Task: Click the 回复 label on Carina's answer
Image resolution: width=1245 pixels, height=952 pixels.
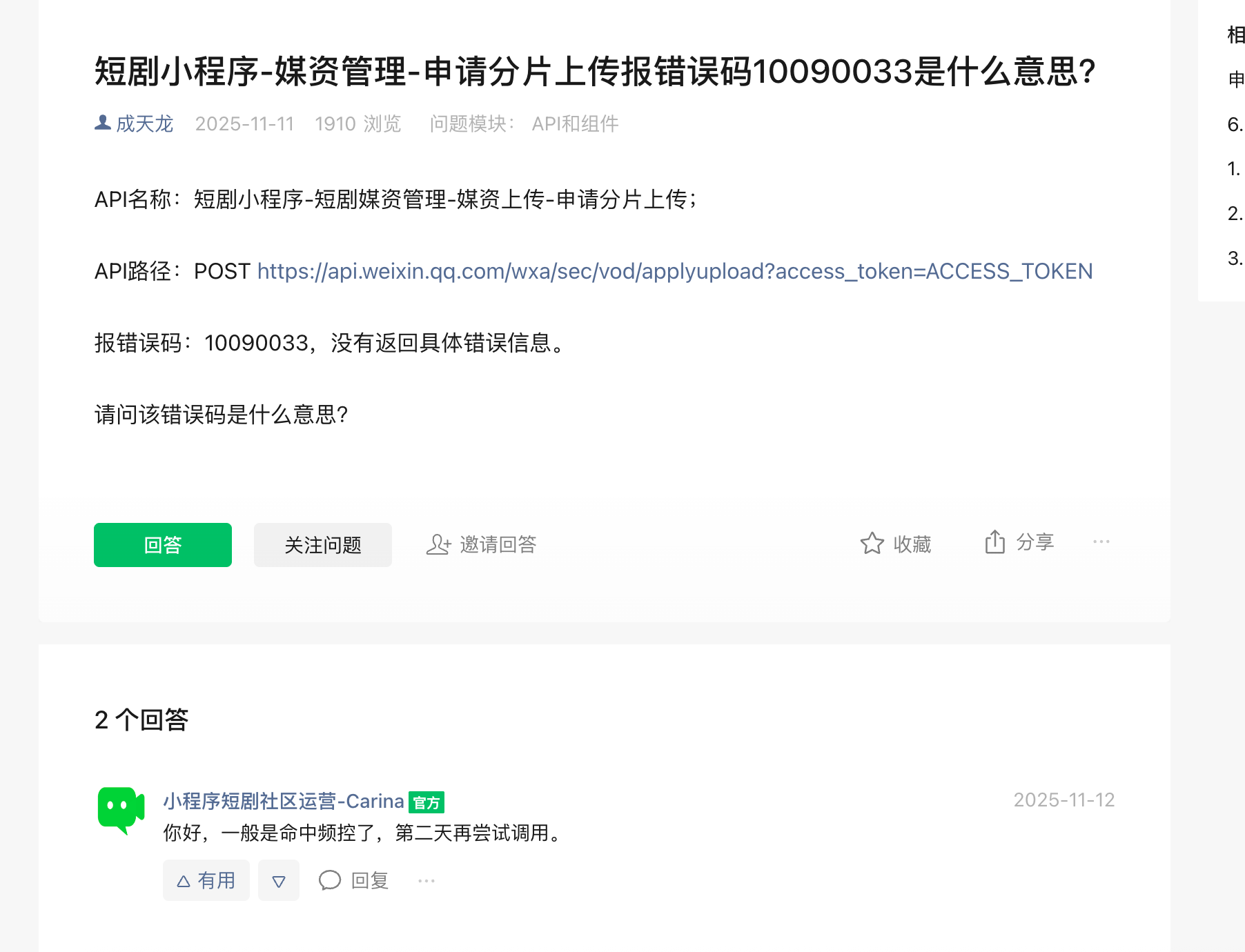Action: click(370, 880)
